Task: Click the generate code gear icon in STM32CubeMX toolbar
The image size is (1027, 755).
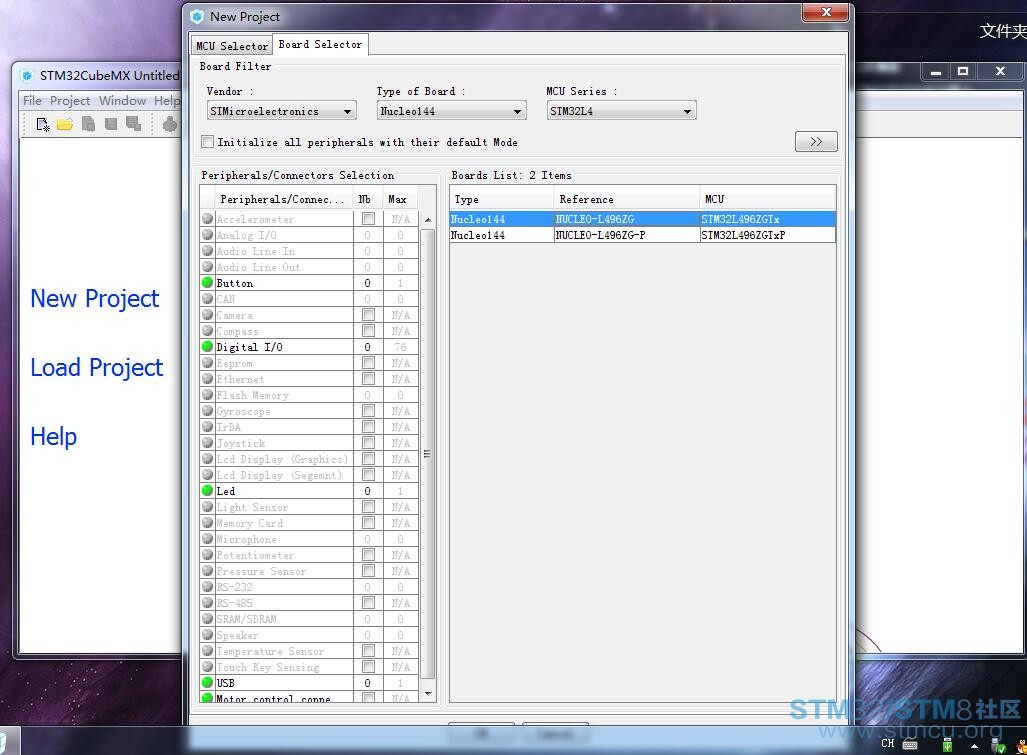Action: point(170,124)
